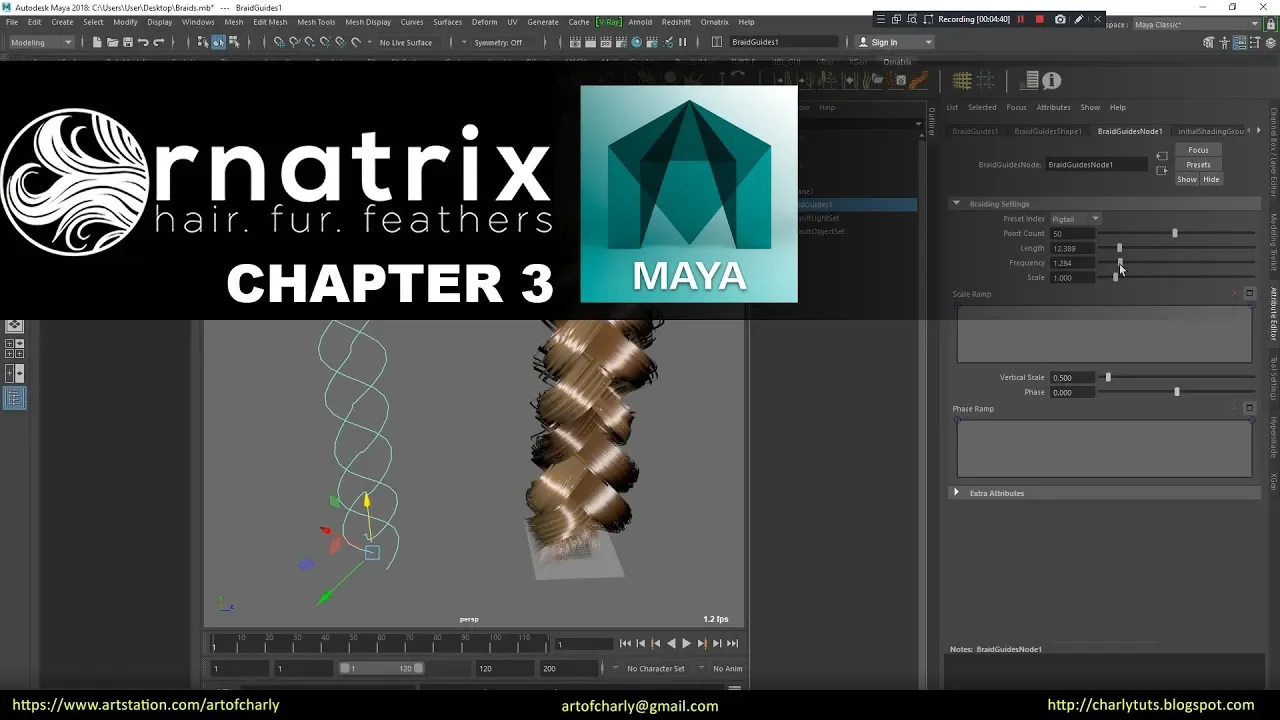The height and width of the screenshot is (720, 1280).
Task: Click the Redo arrow icon
Action: pos(158,42)
